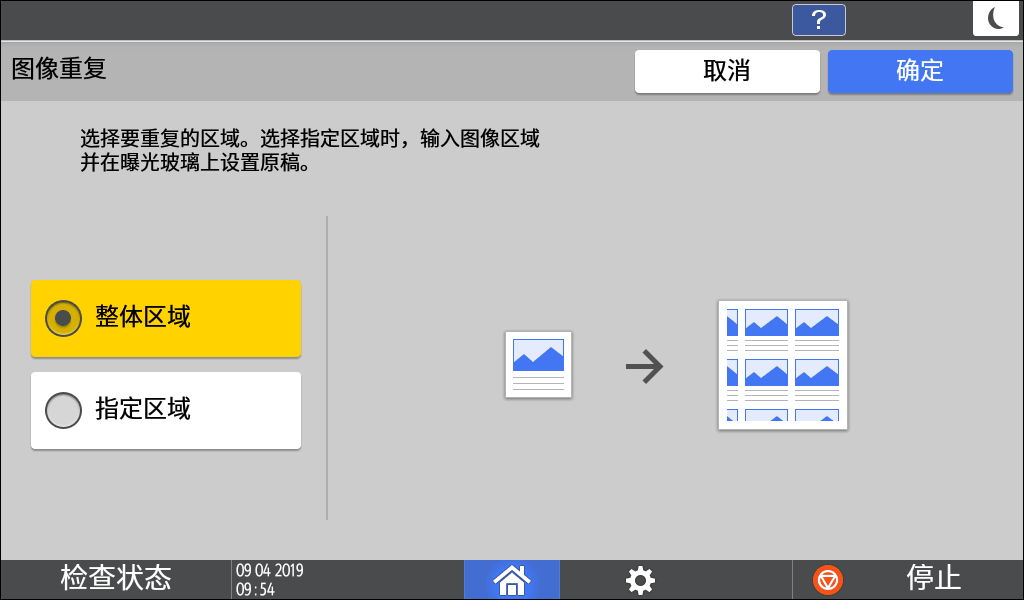The height and width of the screenshot is (600, 1024).
Task: Activate the moon energy saver icon
Action: click(995, 17)
